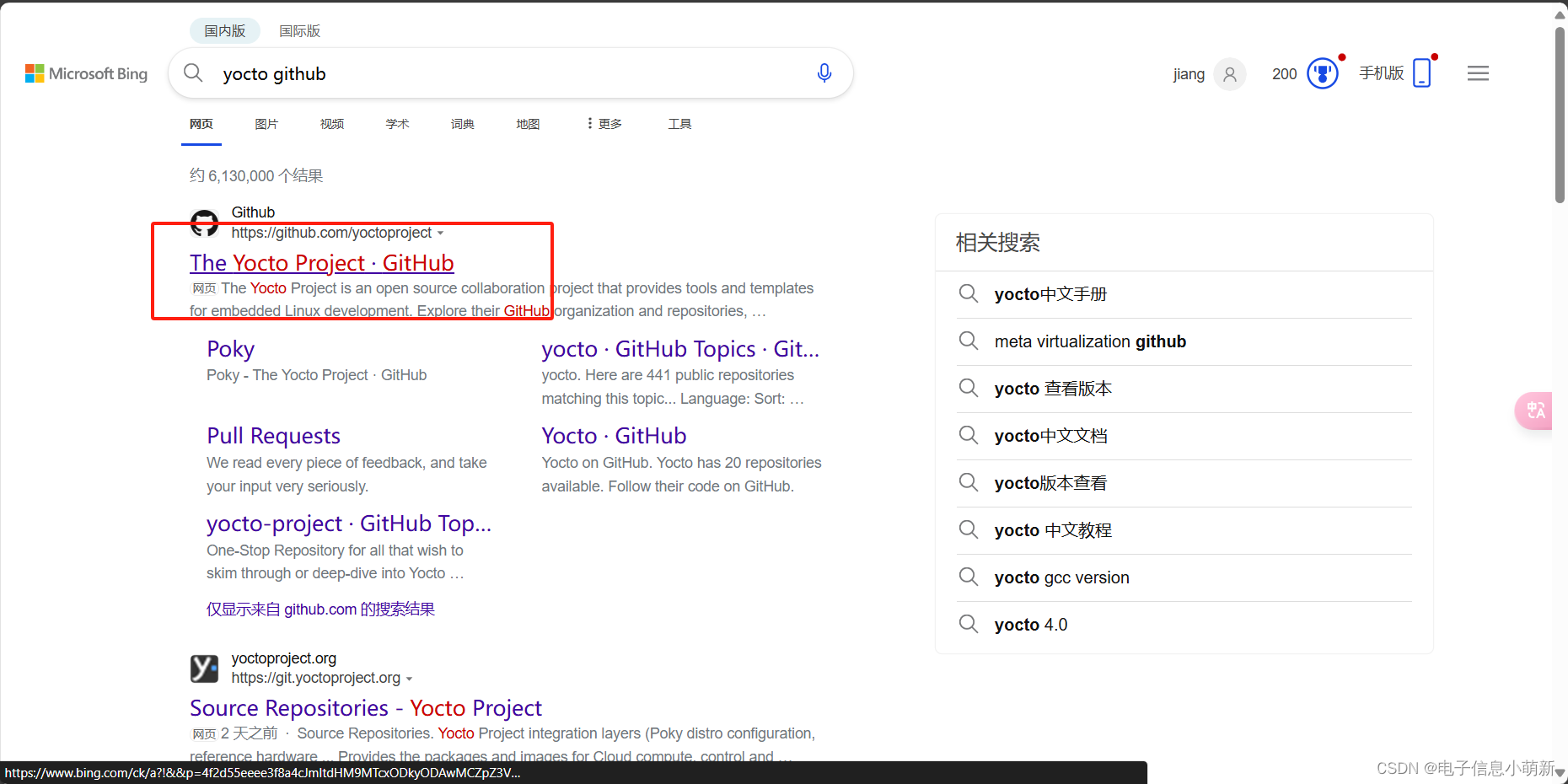Select the 国内版 toggle

pos(225,30)
